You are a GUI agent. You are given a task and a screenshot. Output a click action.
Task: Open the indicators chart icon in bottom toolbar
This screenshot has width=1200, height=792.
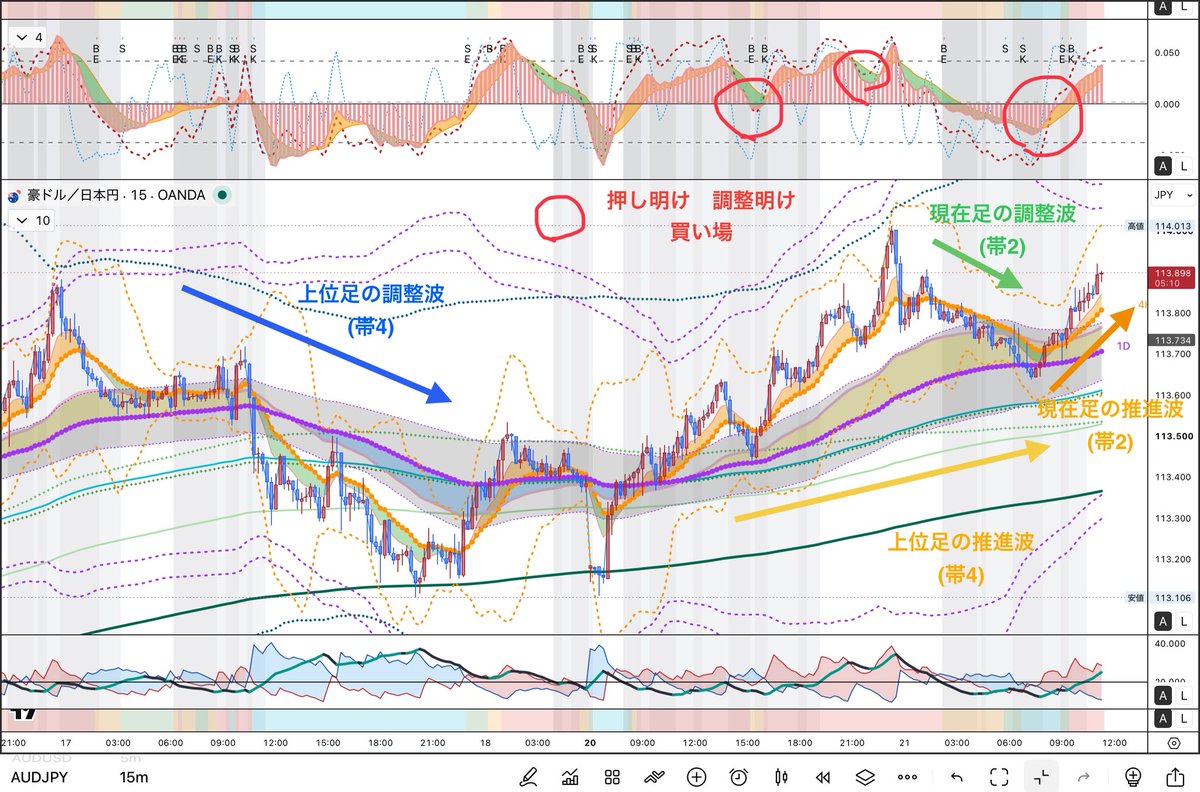click(571, 776)
